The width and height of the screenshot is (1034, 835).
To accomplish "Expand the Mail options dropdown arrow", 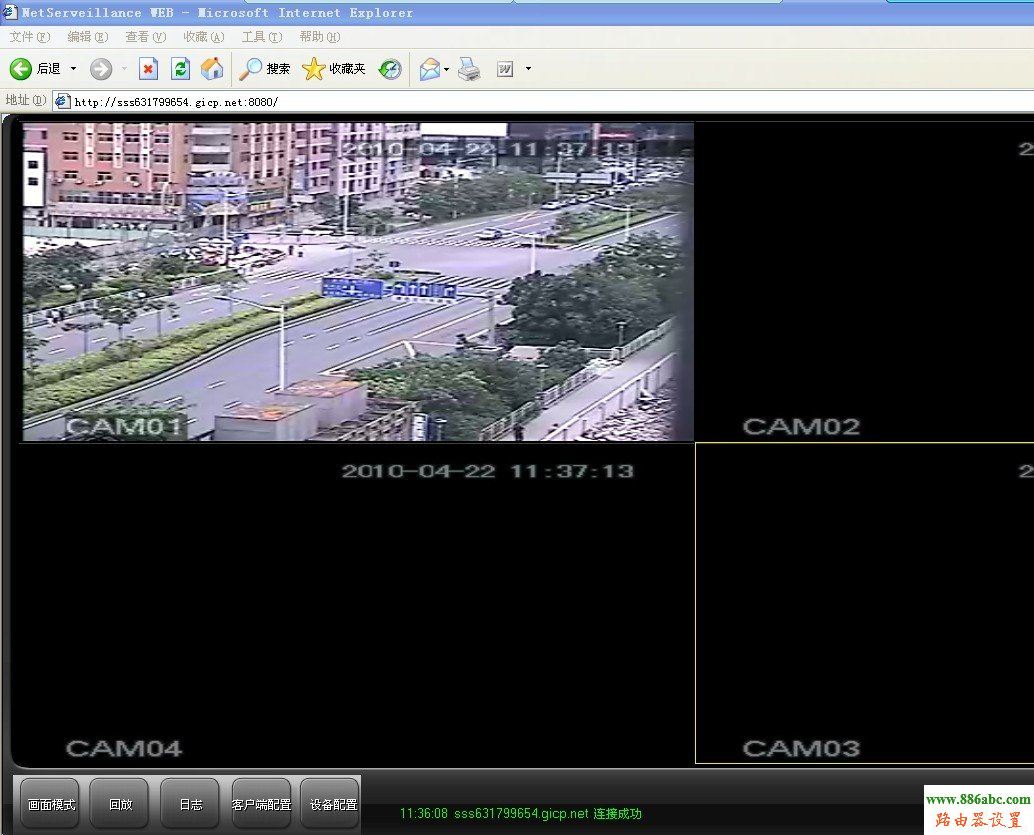I will tap(447, 69).
